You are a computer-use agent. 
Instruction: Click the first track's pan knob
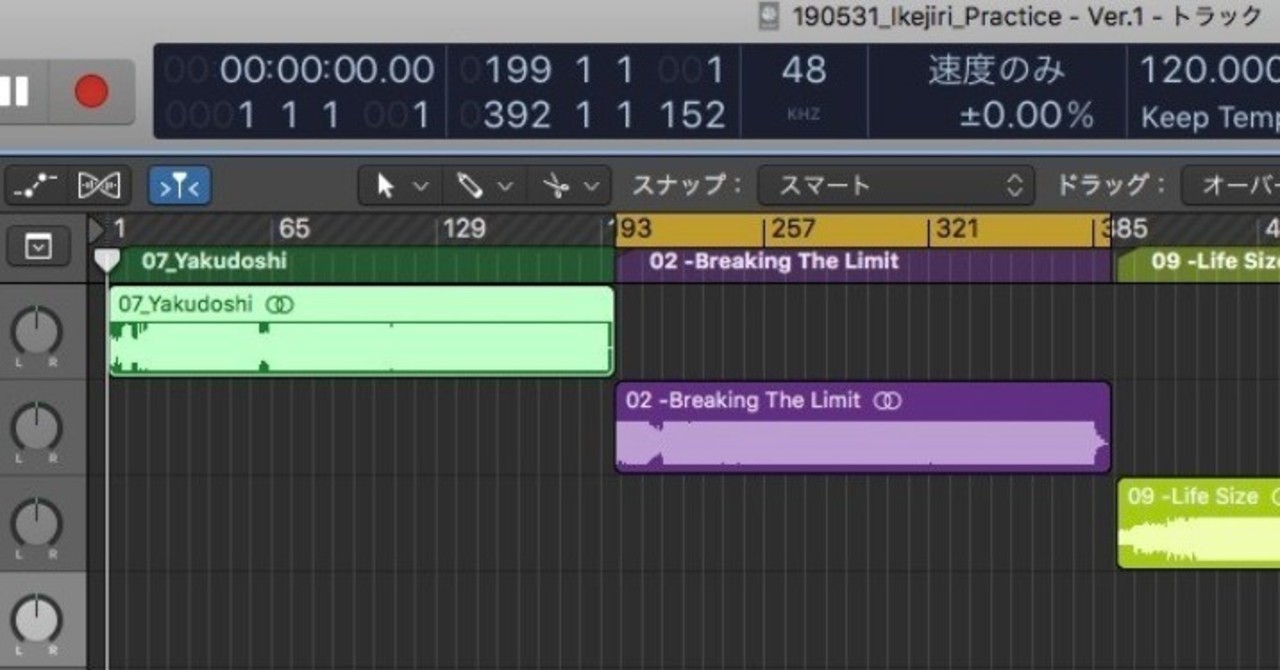click(x=36, y=332)
